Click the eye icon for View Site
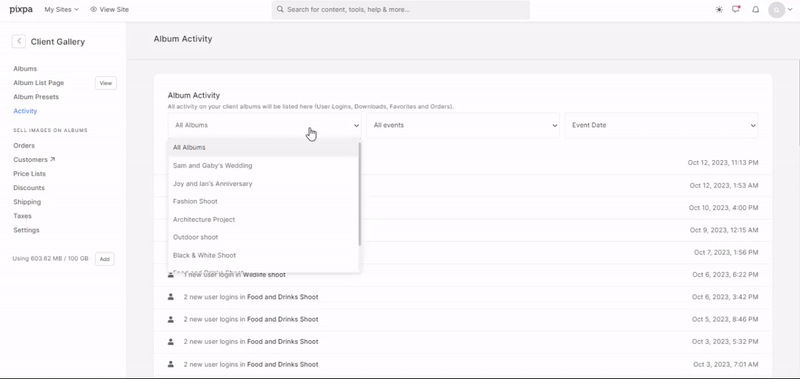Viewport: 800px width, 379px height. 93,9
